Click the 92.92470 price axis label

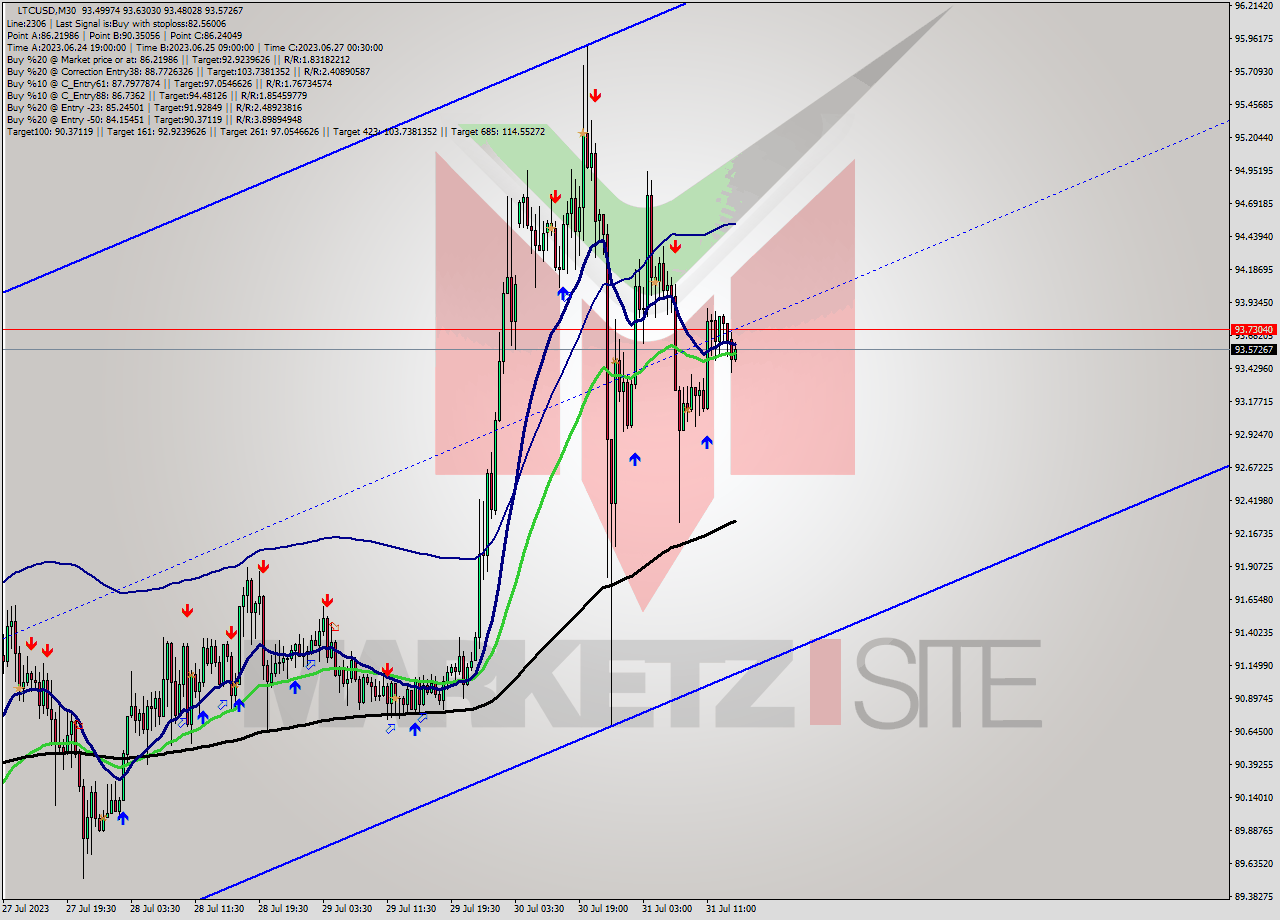point(1253,434)
